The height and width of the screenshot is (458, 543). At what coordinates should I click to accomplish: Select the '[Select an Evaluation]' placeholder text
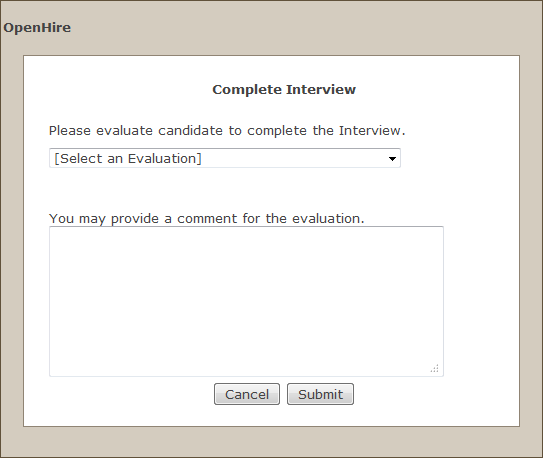(128, 158)
